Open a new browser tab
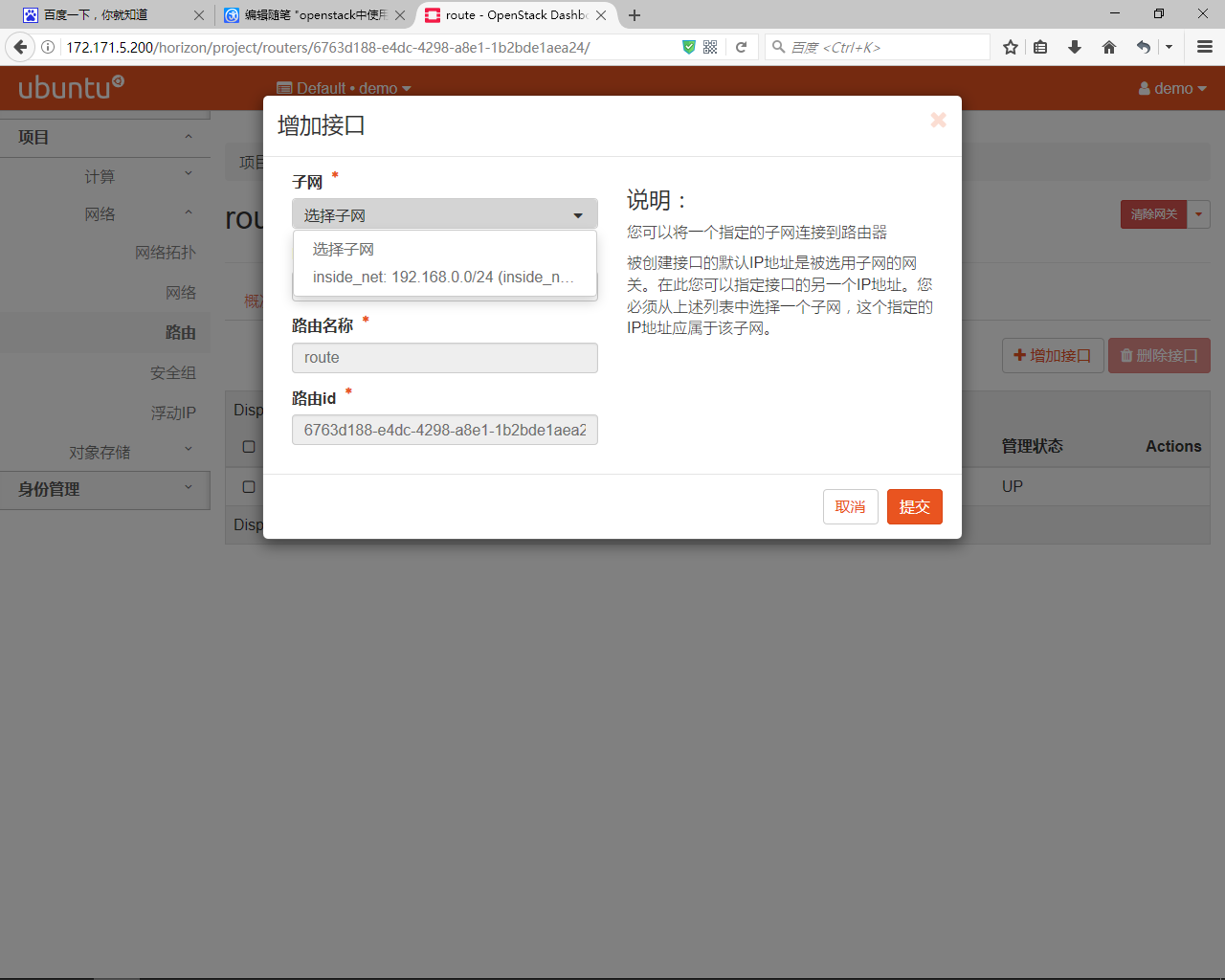The width and height of the screenshot is (1225, 980). point(635,15)
